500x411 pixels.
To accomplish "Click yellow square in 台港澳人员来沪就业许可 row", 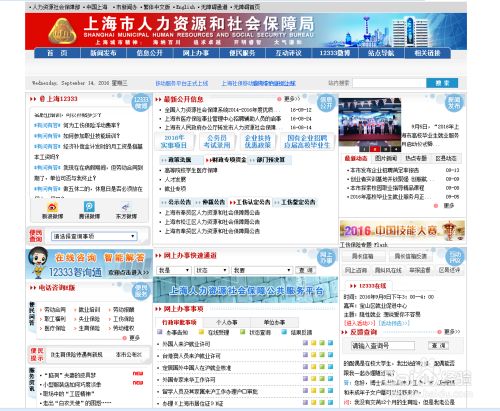I will (x=313, y=355).
